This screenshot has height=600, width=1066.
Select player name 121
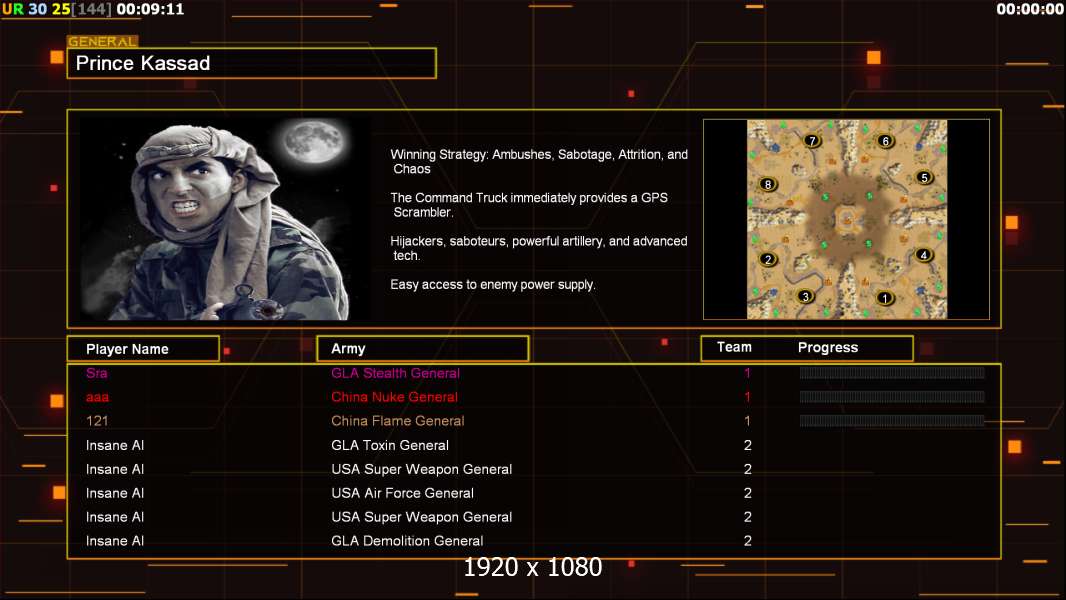click(97, 421)
